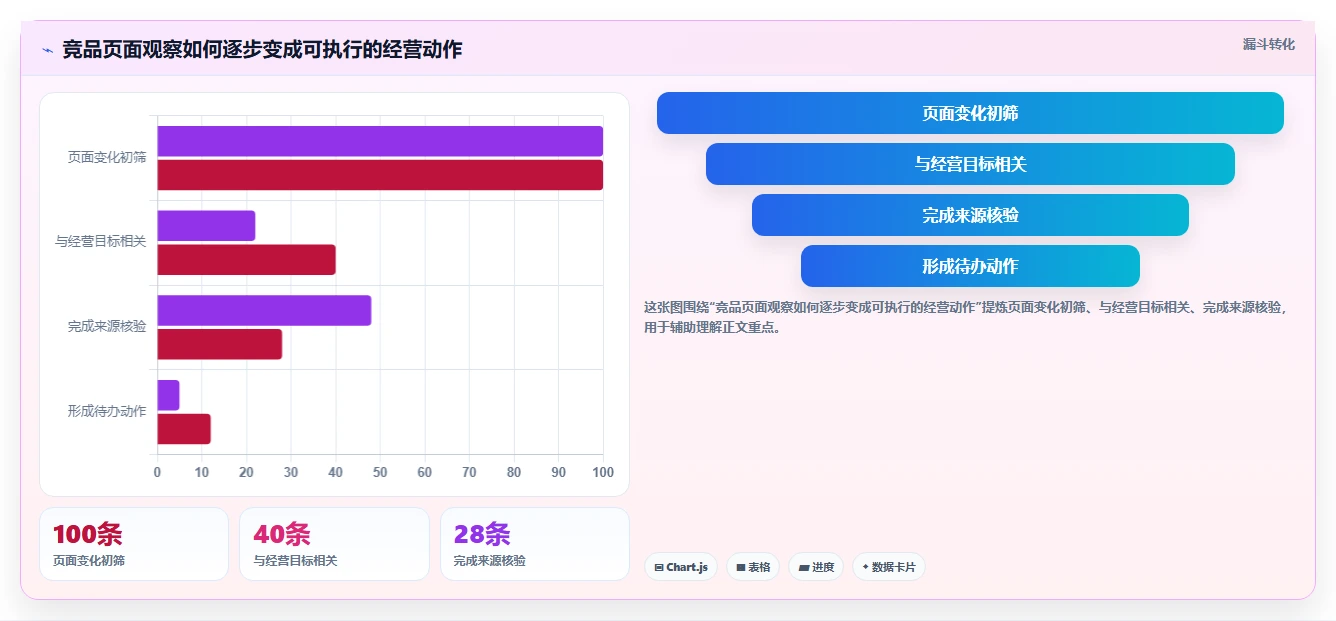Click the description paragraph starting 这张图围绕
Image resolution: width=1336 pixels, height=621 pixels.
[966, 317]
